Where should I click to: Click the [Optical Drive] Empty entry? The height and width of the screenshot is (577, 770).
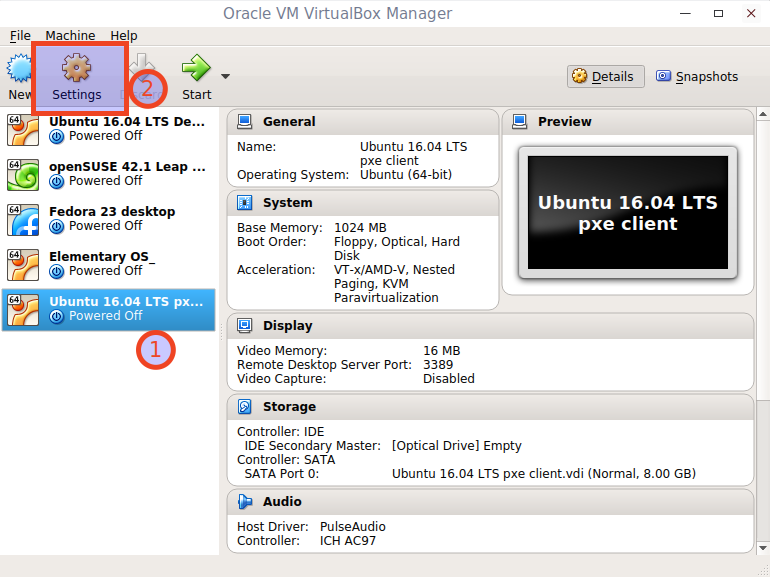pyautogui.click(x=456, y=445)
